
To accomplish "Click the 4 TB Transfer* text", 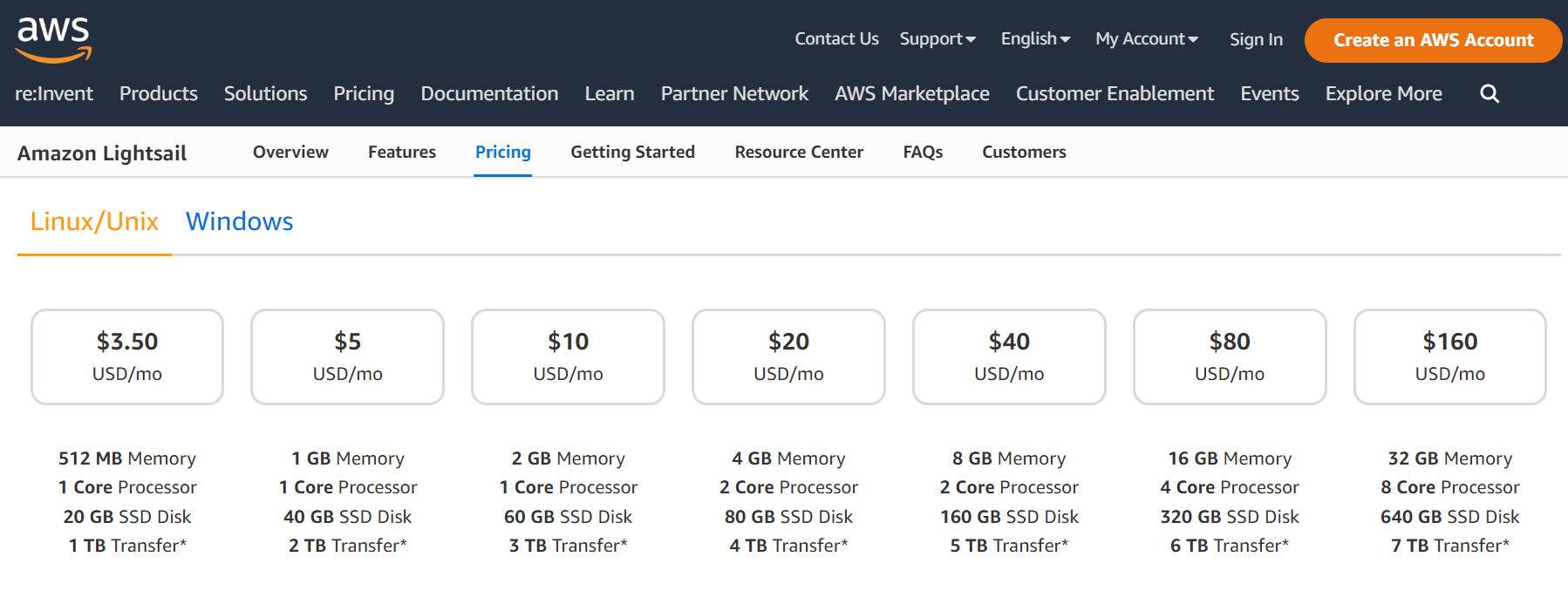I will click(x=789, y=546).
